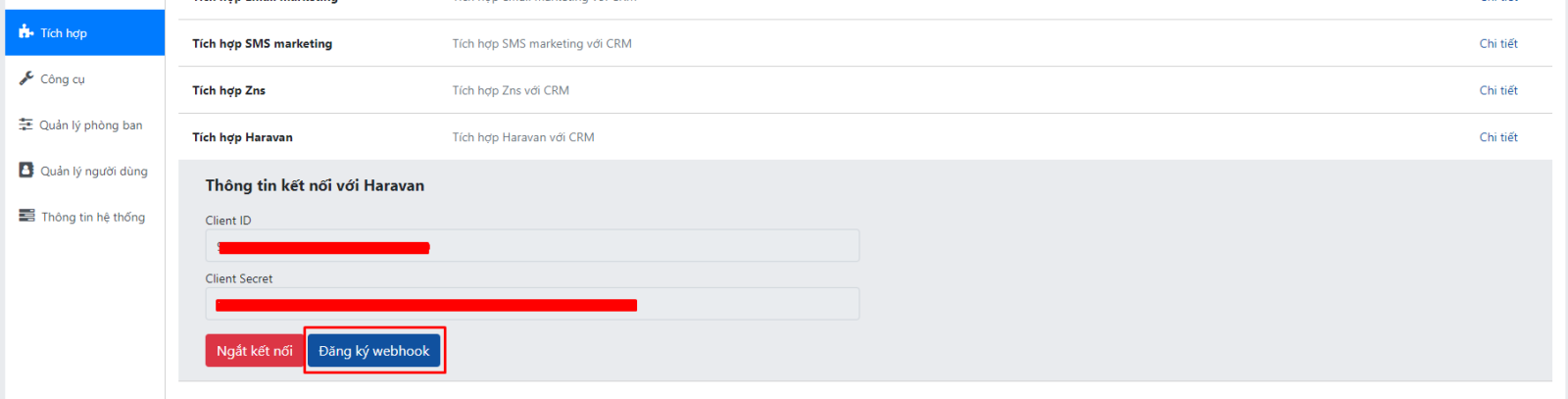This screenshot has width=1568, height=399.
Task: Click the Thông tin hệ thống server icon
Action: click(26, 216)
